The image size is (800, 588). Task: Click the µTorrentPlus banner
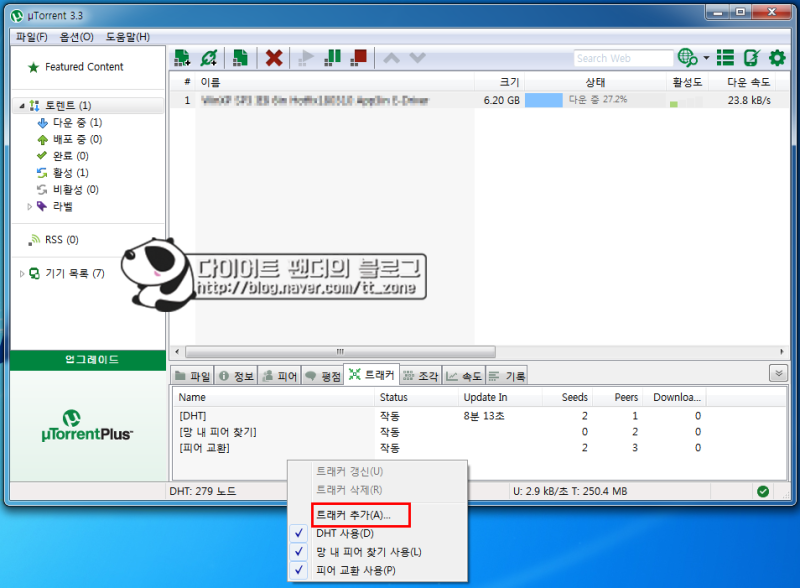(x=87, y=425)
